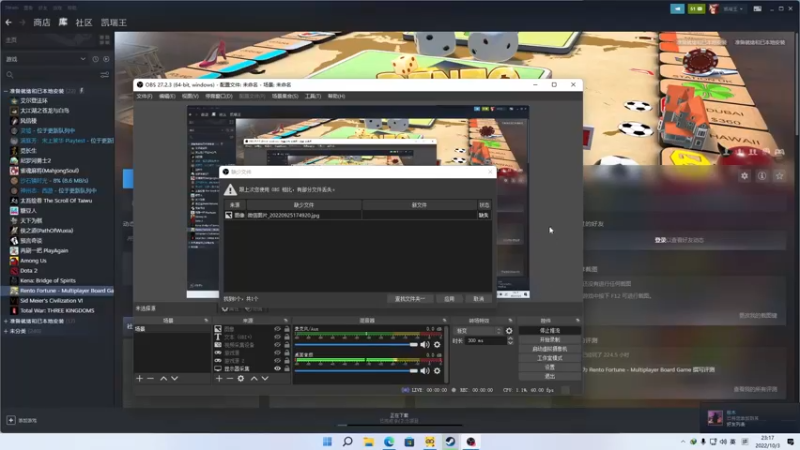The height and width of the screenshot is (450, 800).
Task: Go back with Steam back arrow
Action: 9,22
